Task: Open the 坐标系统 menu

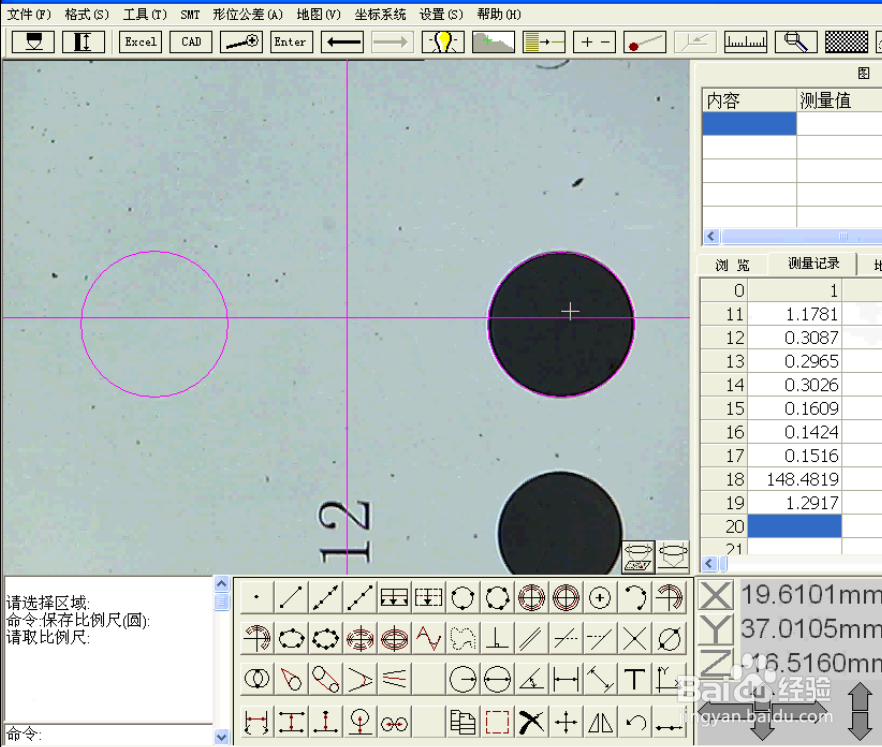Action: pos(380,14)
